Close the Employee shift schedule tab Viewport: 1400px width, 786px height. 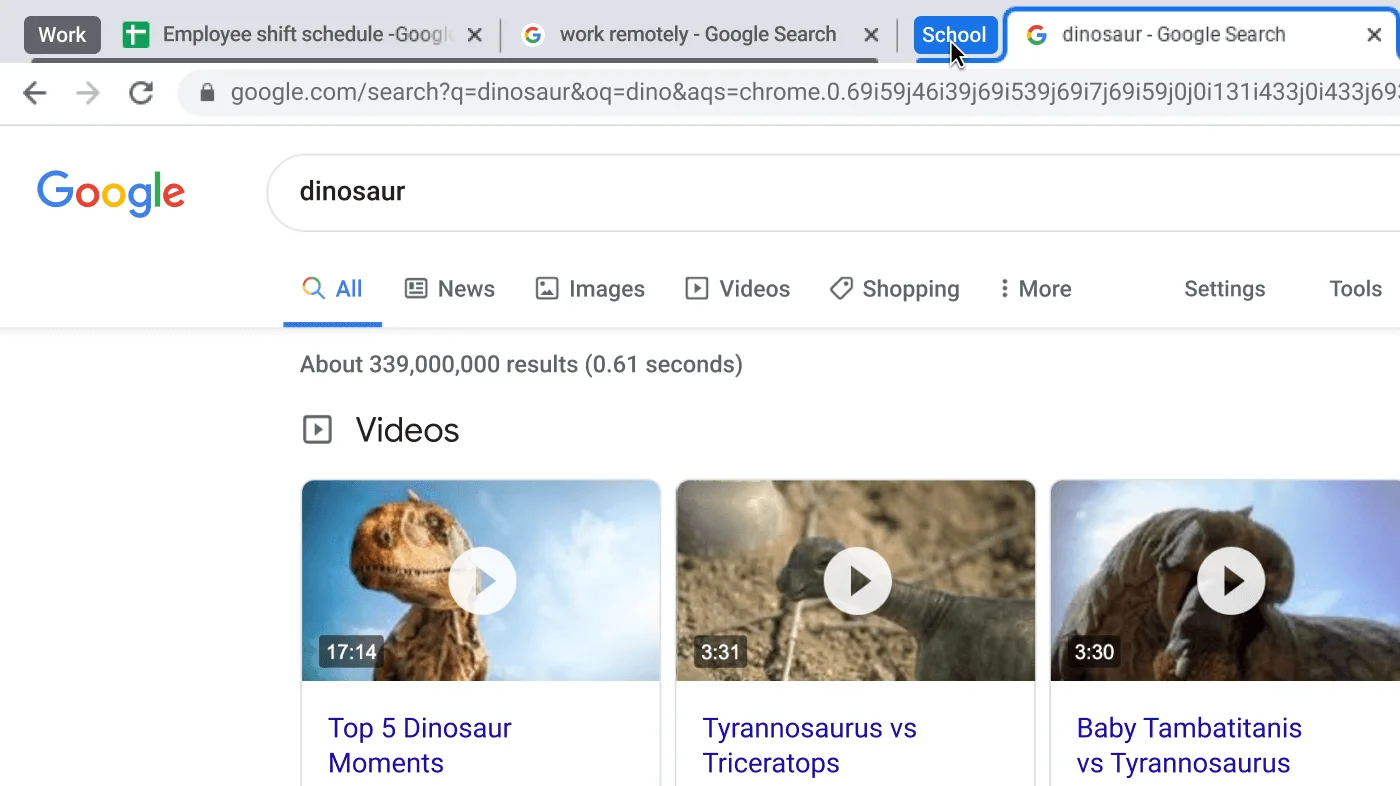[x=475, y=36]
